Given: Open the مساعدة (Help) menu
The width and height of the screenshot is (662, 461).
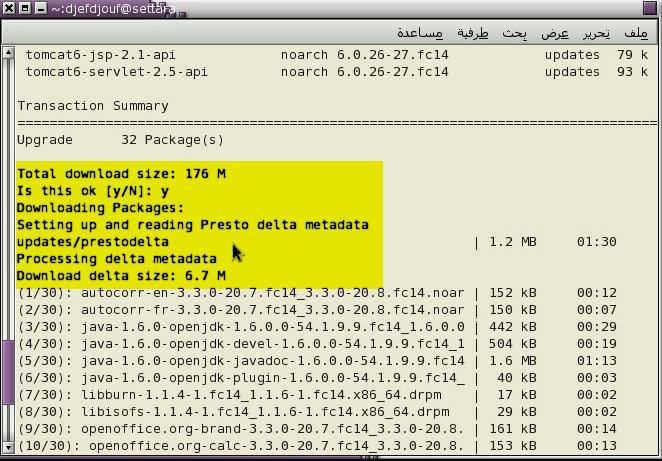Looking at the screenshot, I should (420, 33).
